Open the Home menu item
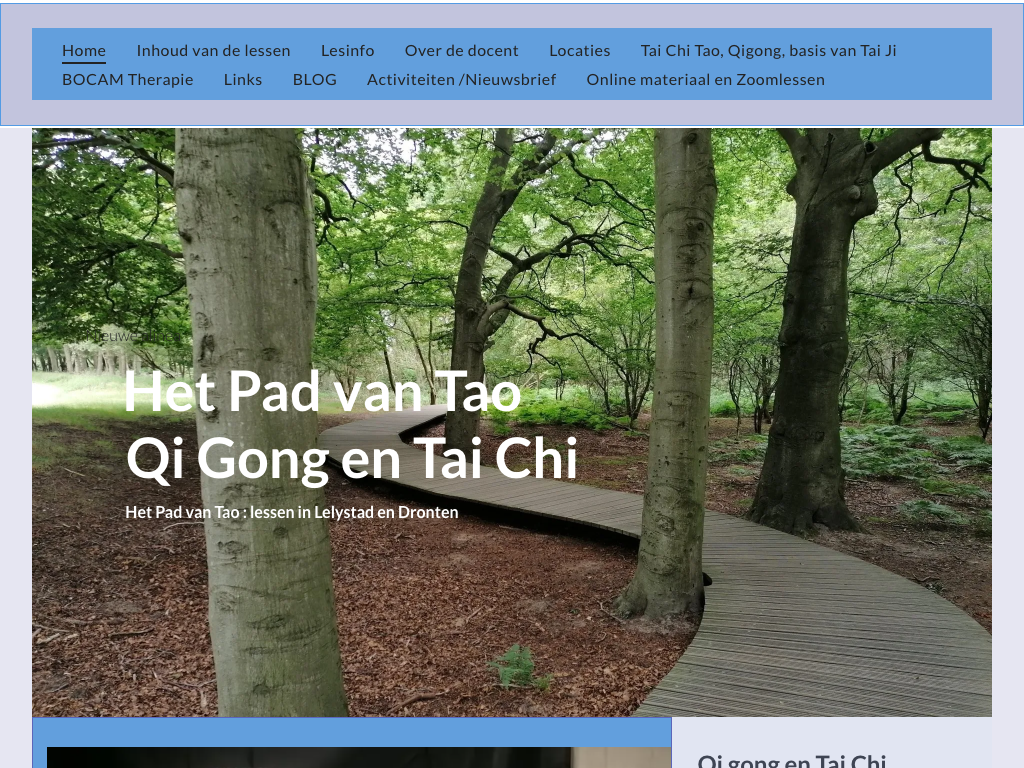1024x768 pixels. (84, 50)
